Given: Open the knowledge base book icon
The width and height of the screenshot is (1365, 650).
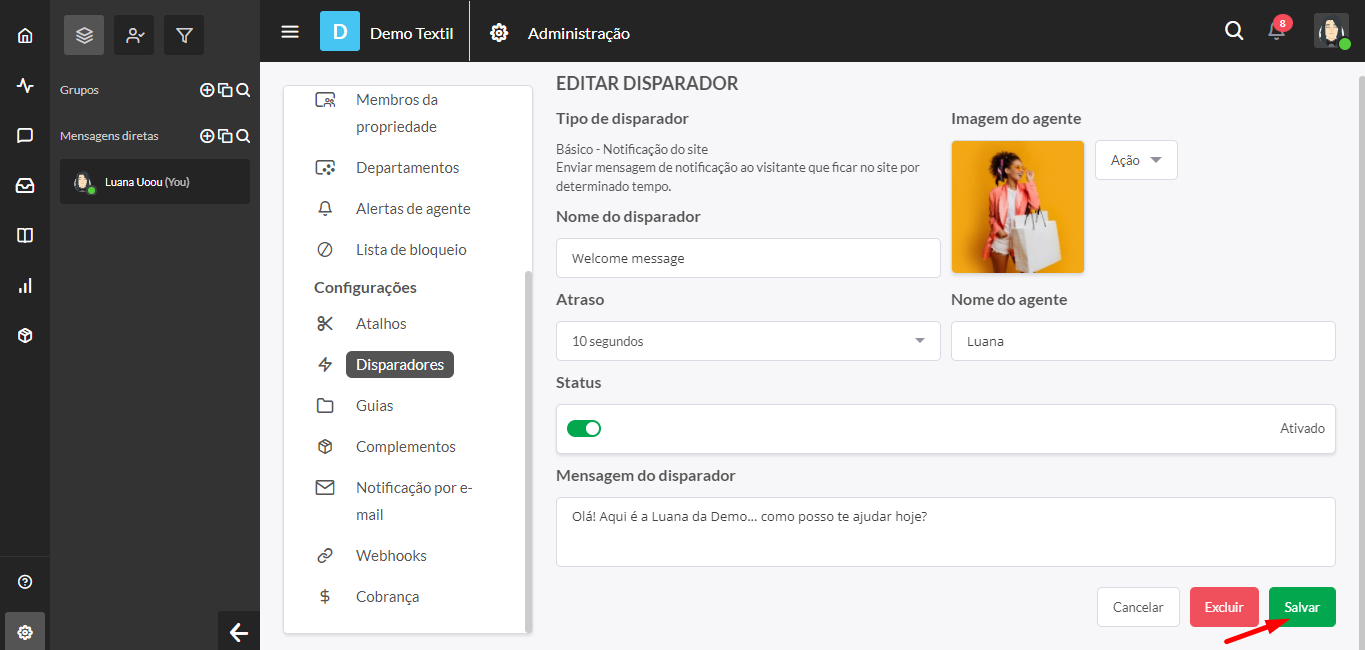Looking at the screenshot, I should click(x=25, y=236).
